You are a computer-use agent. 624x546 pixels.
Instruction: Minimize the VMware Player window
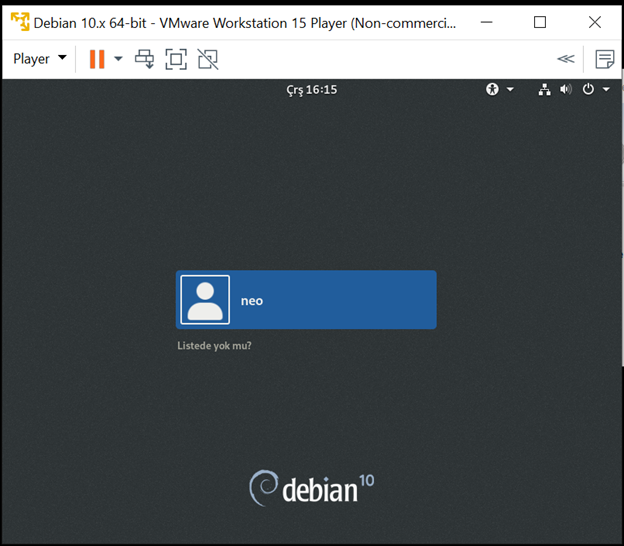click(483, 22)
